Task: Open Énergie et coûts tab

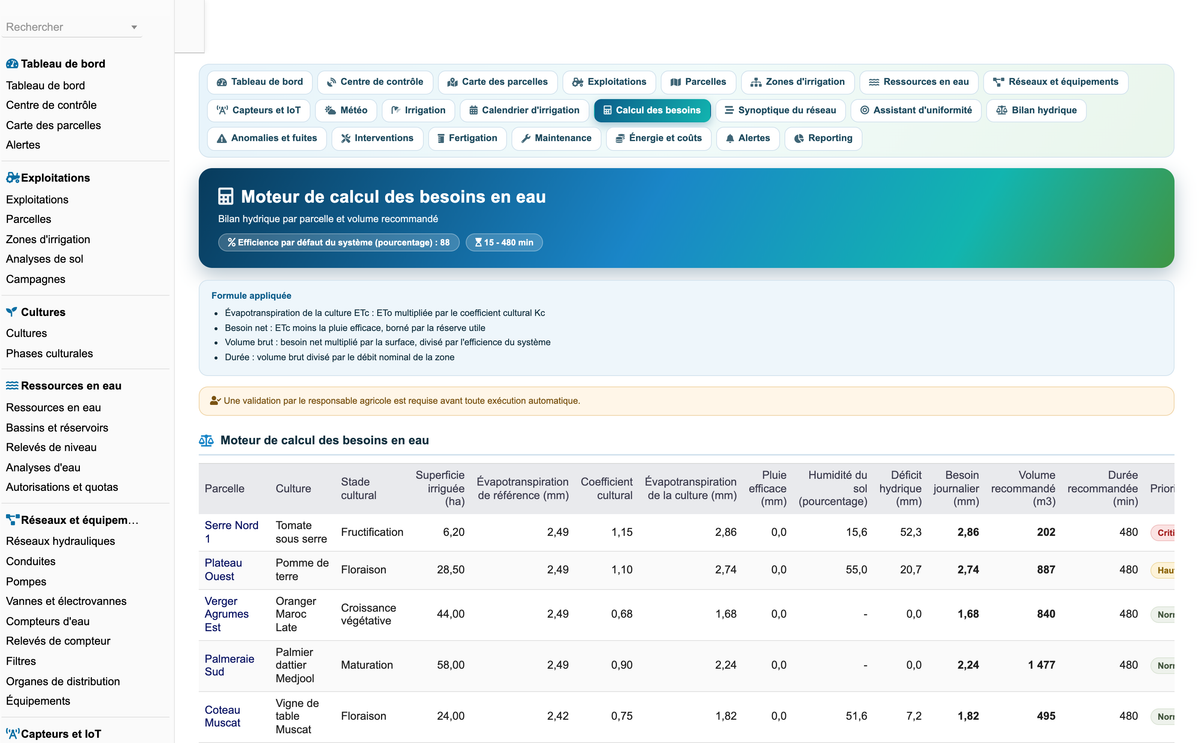Action: pyautogui.click(x=659, y=138)
